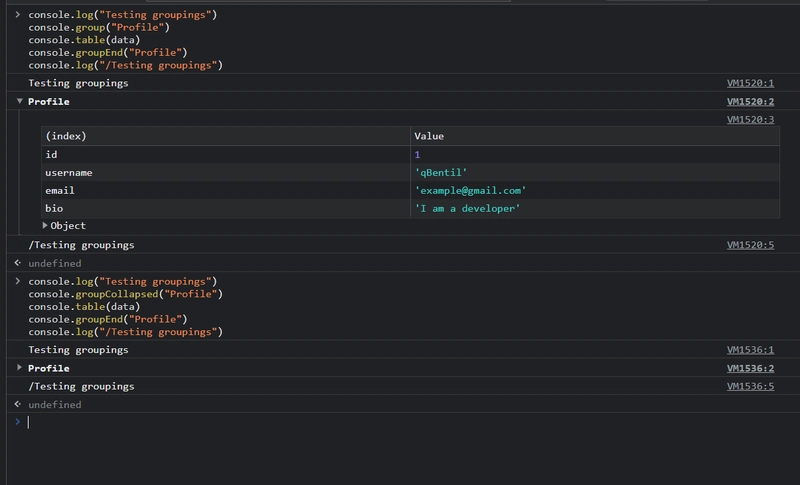Click second 'Testing groupings' log output above collapsed Profile
This screenshot has width=800, height=485.
(78, 350)
